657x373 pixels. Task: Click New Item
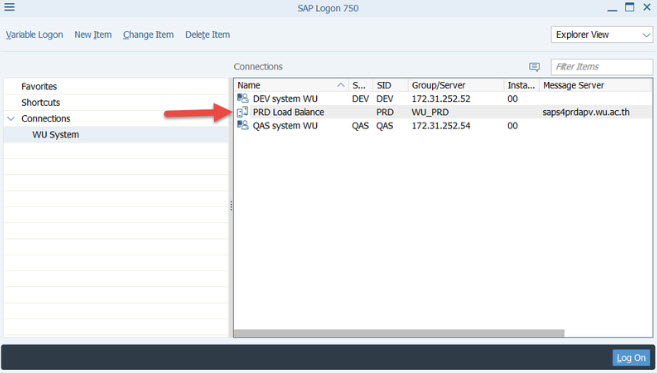[93, 35]
